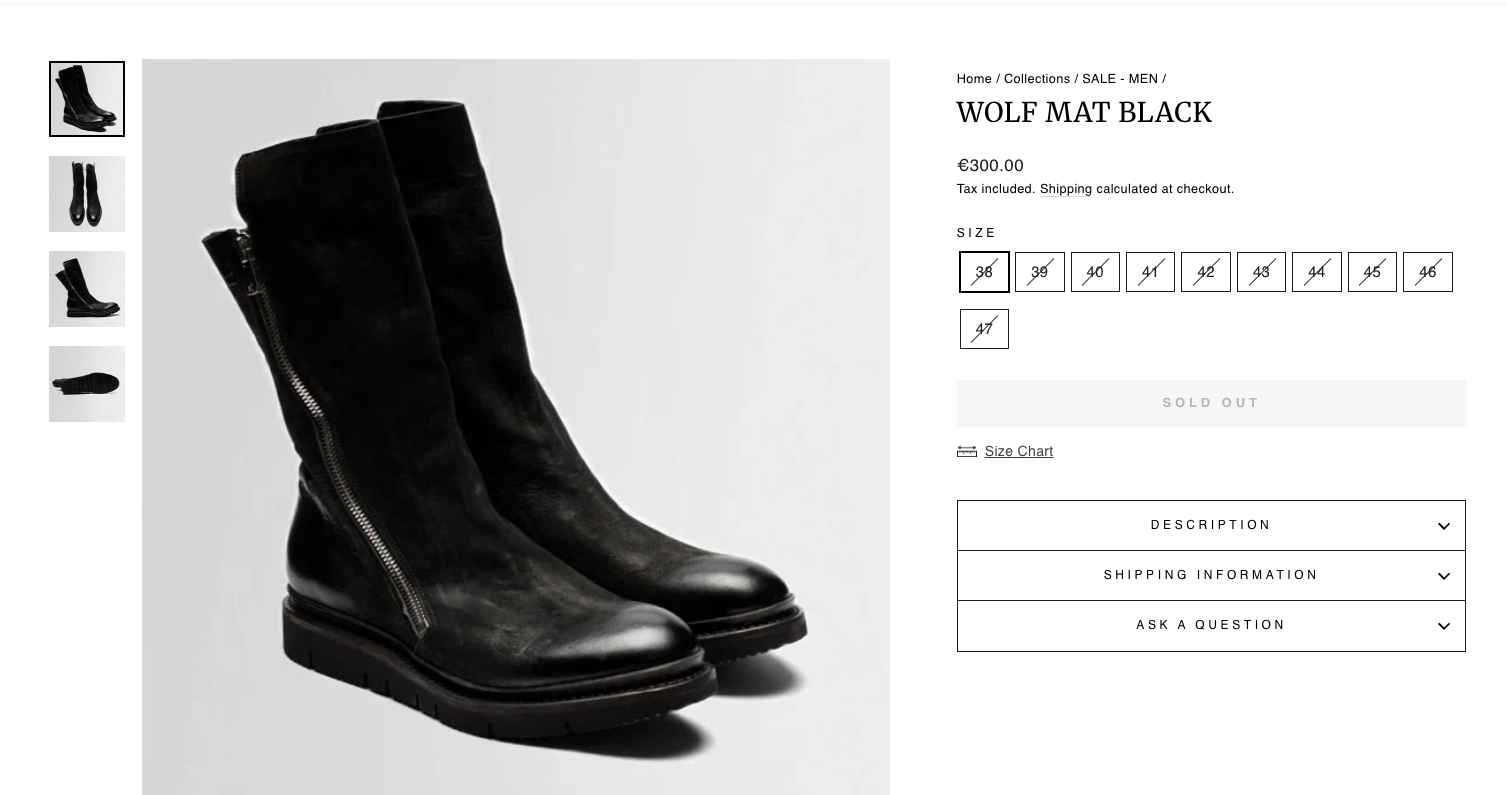Screen dimensions: 1507x795
Task: Open SALE - MEN breadcrumb link
Action: (1119, 79)
